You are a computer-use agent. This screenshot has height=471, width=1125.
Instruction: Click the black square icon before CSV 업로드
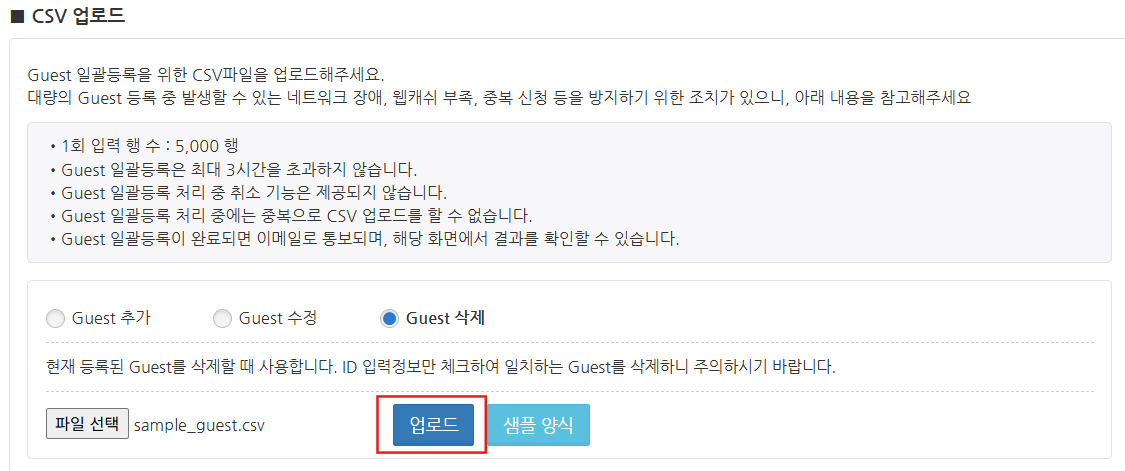tap(16, 16)
